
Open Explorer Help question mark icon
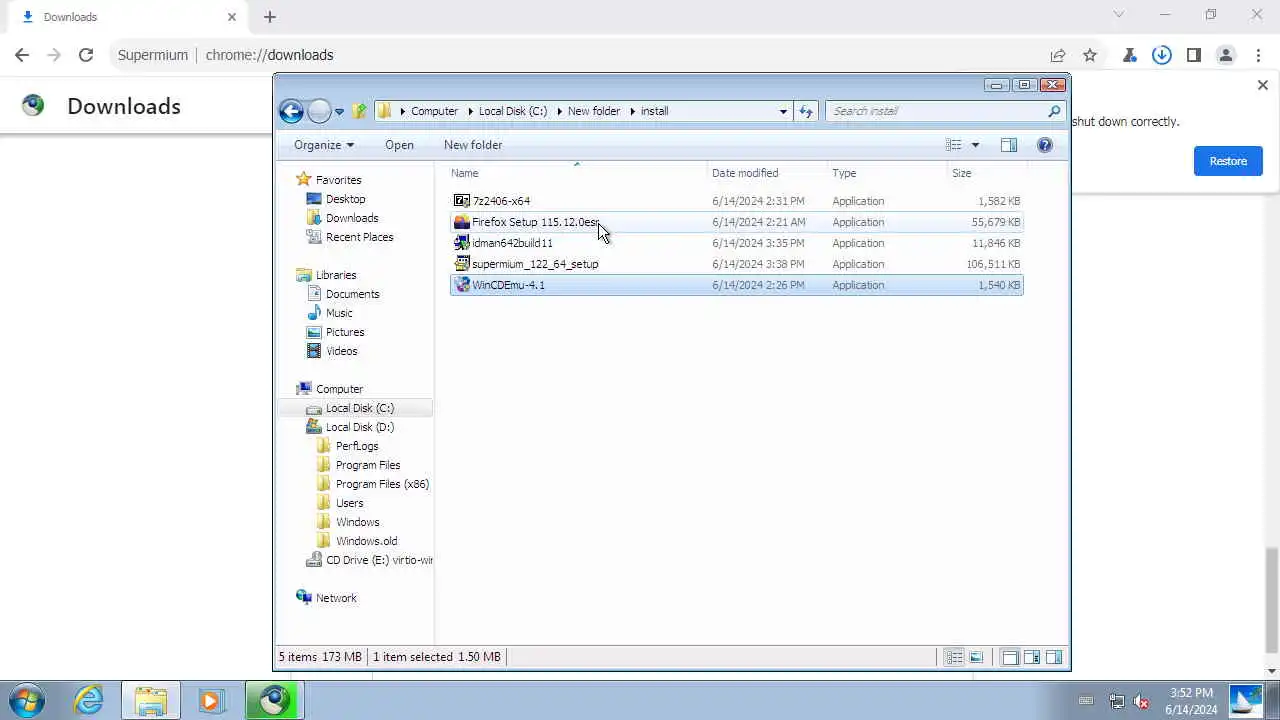click(x=1045, y=145)
